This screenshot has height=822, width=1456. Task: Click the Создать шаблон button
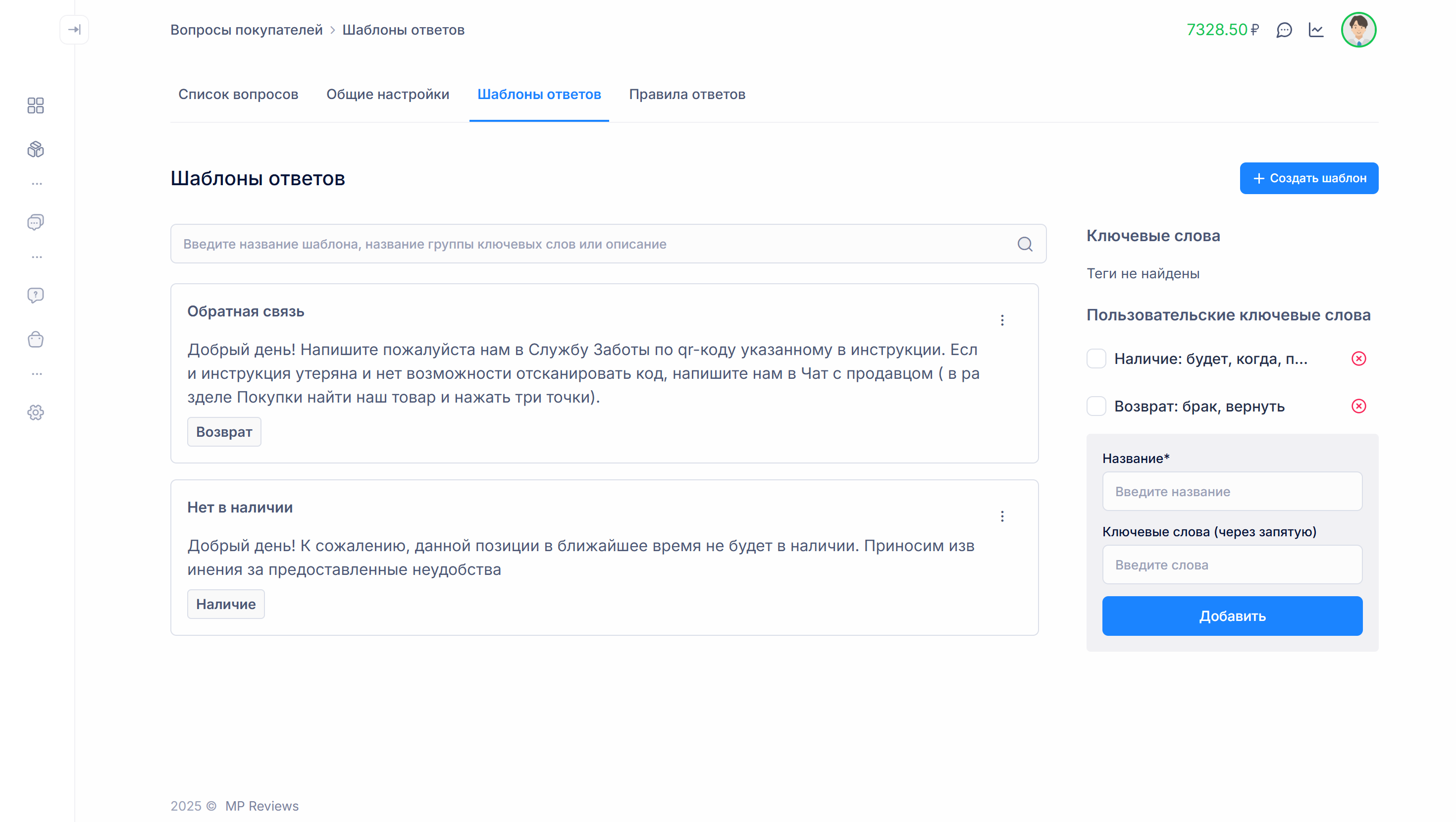coord(1308,178)
